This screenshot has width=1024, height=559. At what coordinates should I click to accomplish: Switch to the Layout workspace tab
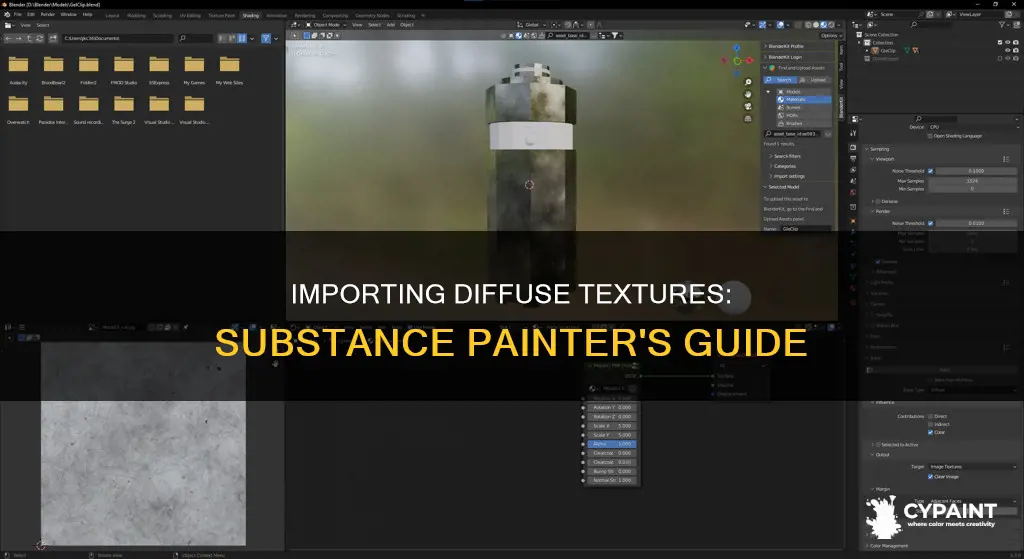tap(112, 16)
